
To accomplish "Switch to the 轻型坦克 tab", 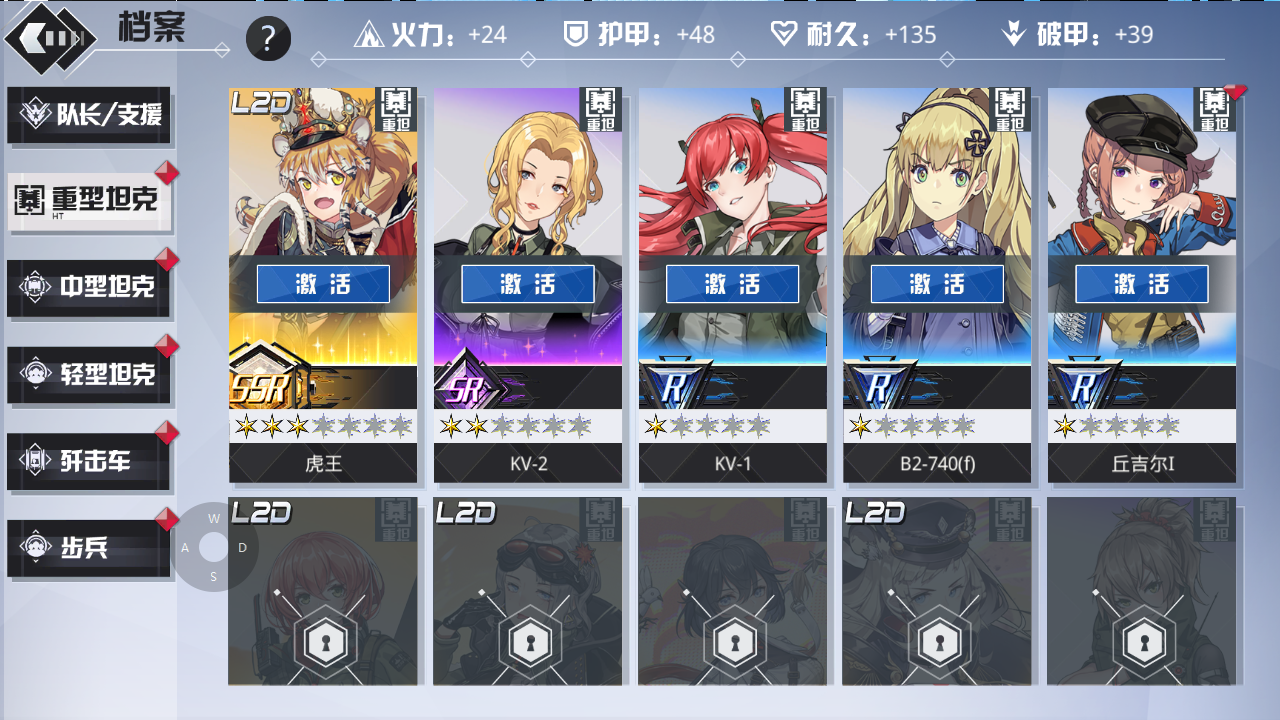I will [x=90, y=374].
